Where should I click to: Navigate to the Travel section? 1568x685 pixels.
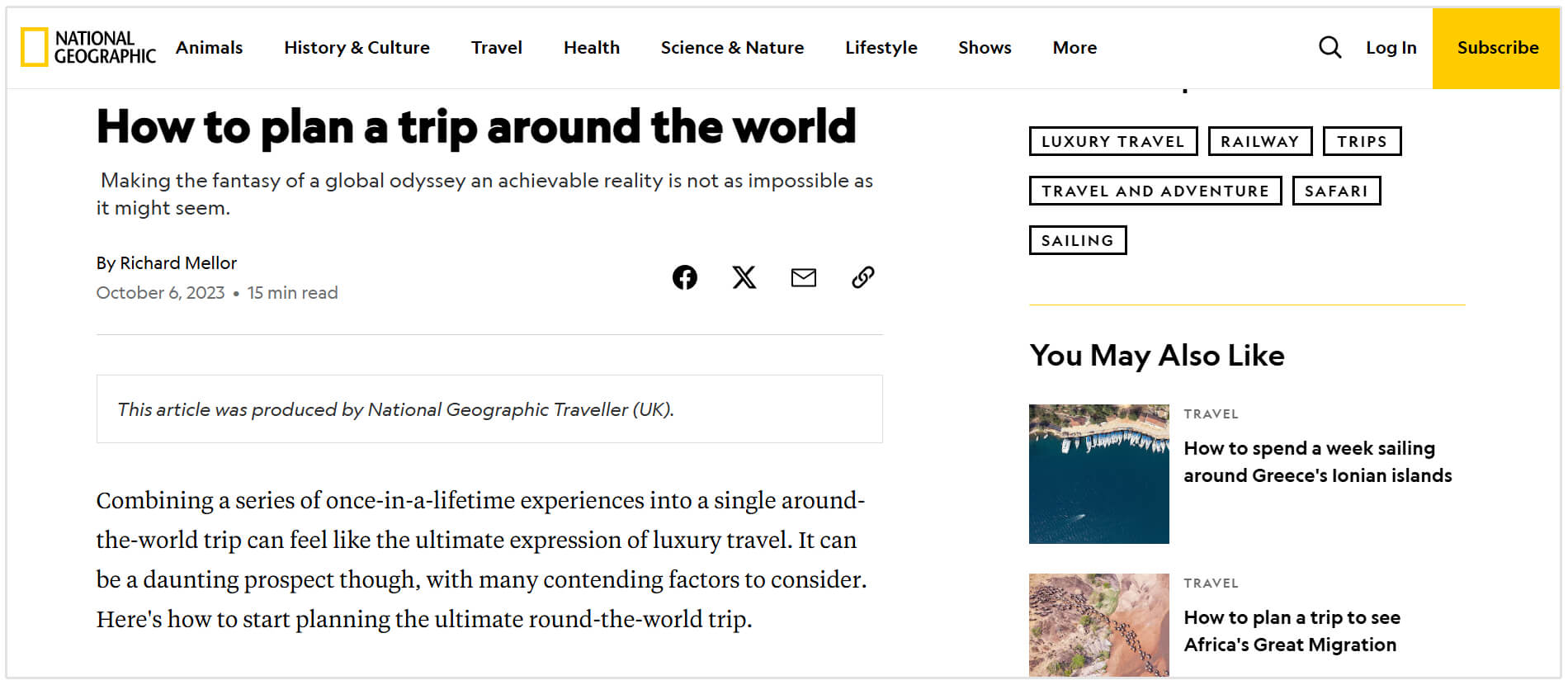pyautogui.click(x=496, y=48)
